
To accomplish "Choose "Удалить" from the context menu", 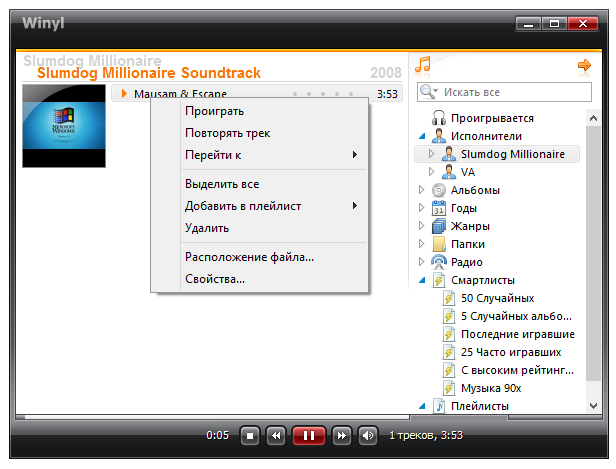I will tap(259, 228).
